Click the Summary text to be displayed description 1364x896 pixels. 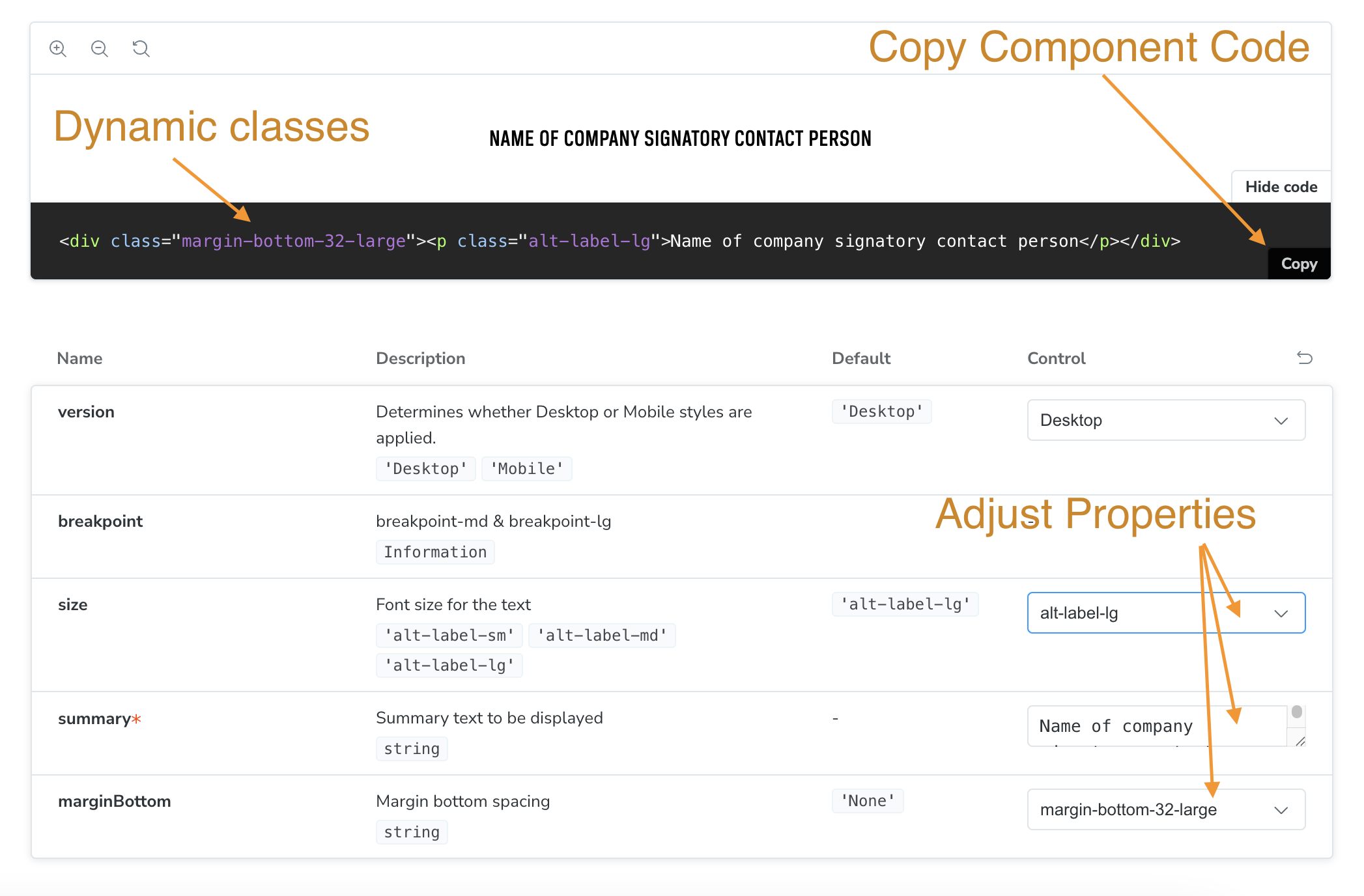point(490,718)
